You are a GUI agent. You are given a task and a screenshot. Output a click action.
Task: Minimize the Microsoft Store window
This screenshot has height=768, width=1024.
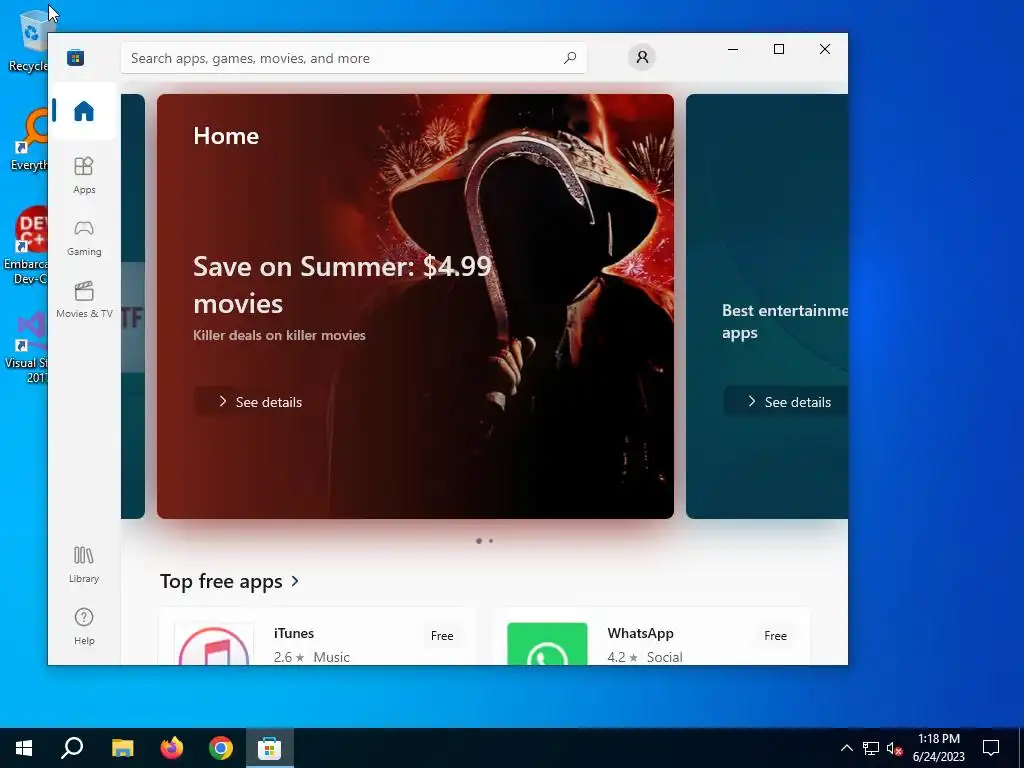coord(733,49)
